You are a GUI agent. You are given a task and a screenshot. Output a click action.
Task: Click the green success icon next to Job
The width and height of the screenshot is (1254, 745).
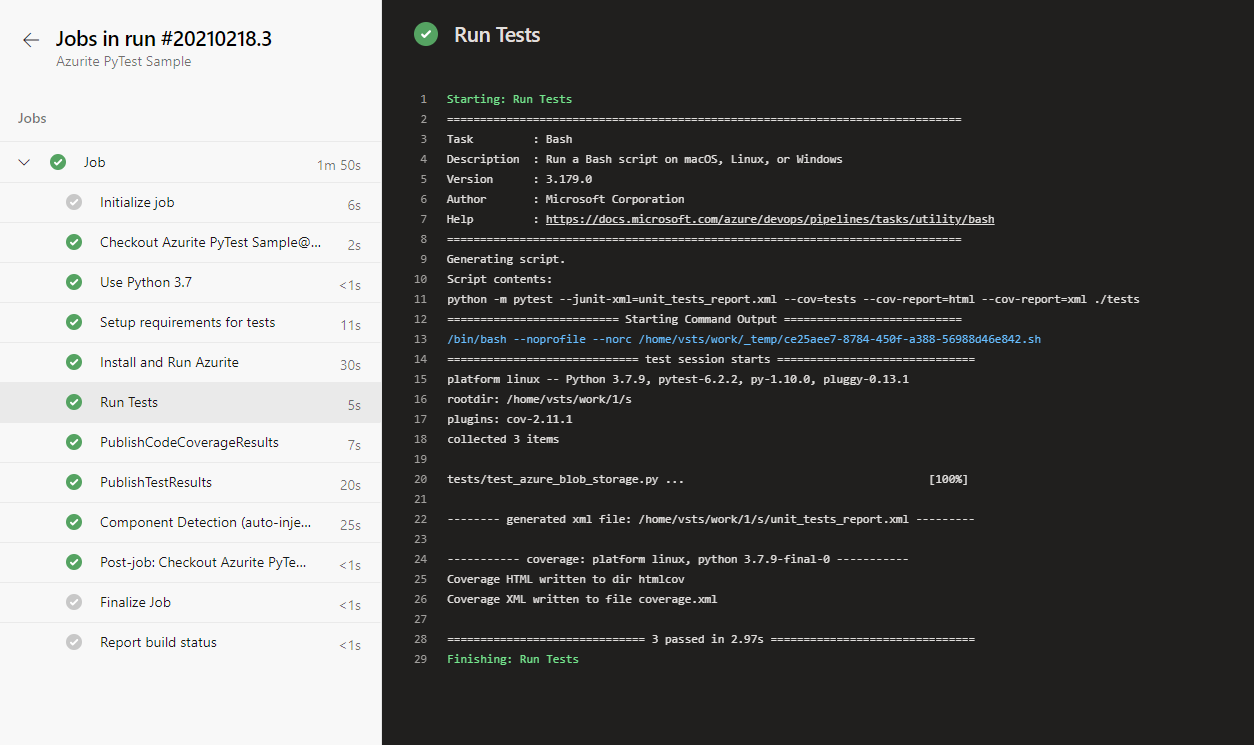(58, 162)
